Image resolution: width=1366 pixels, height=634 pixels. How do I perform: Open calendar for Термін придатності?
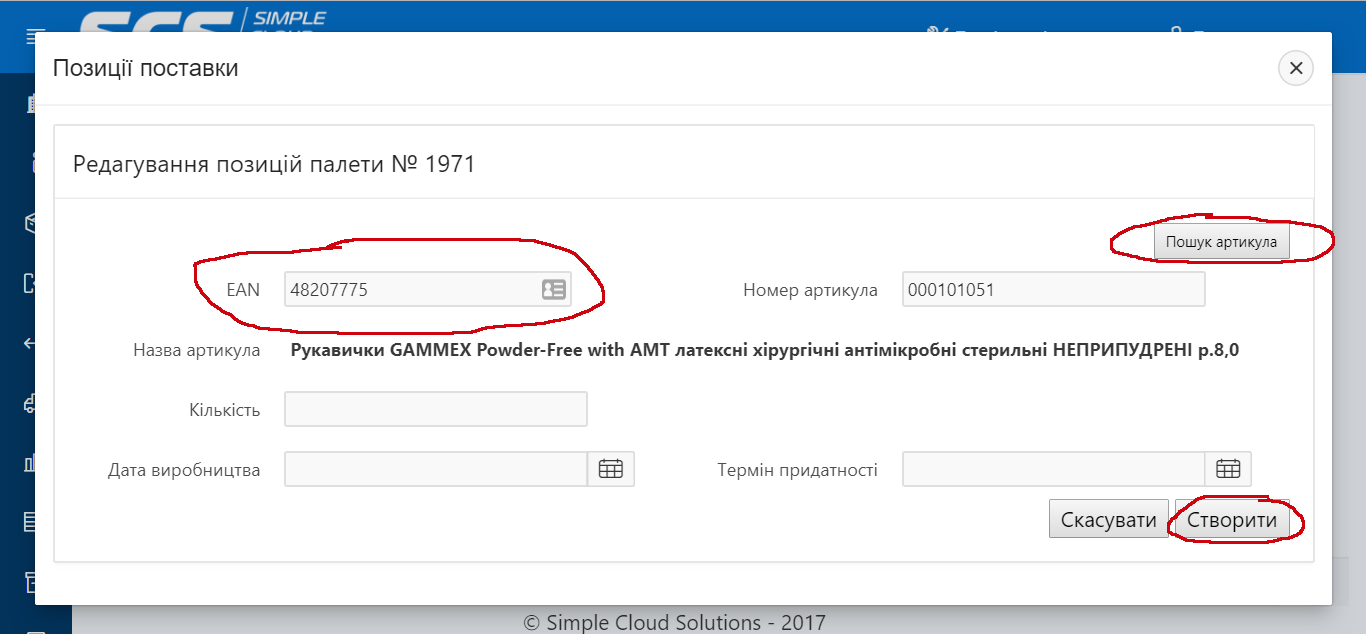tap(1228, 469)
